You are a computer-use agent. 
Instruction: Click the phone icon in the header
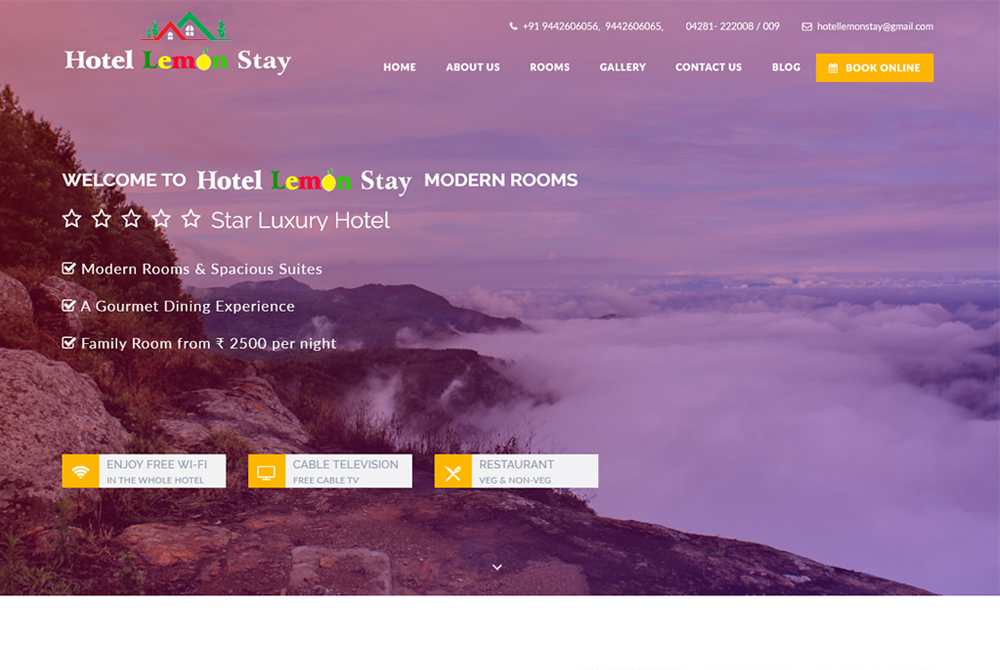513,26
